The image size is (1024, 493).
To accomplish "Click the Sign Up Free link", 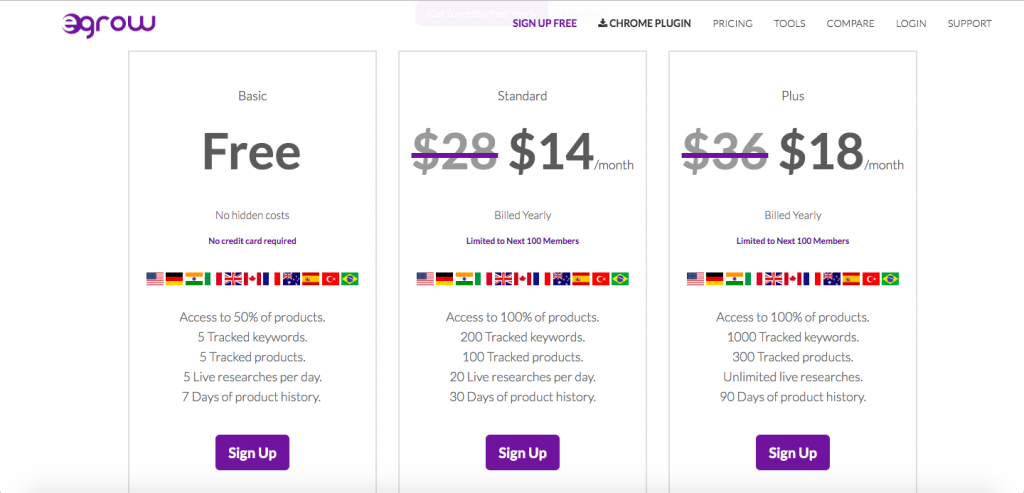I will (x=545, y=24).
